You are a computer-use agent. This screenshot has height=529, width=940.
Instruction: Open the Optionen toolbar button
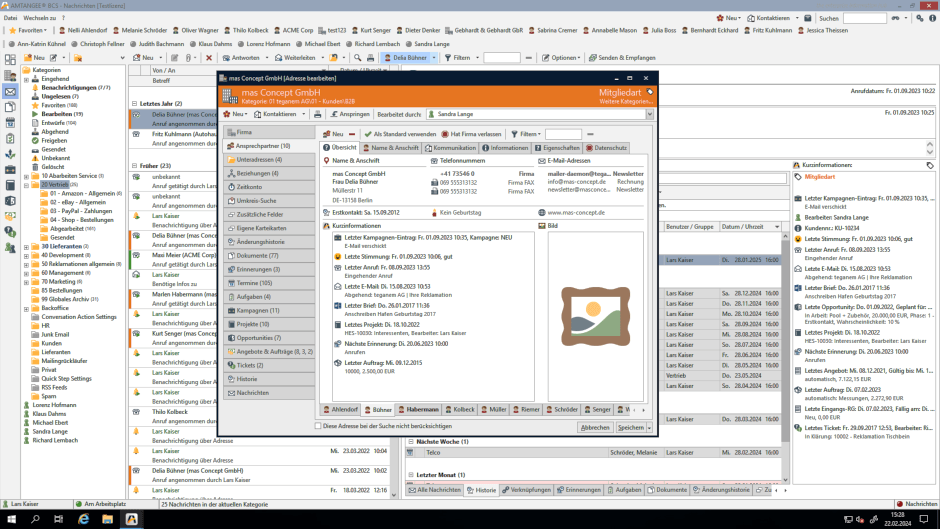coord(561,58)
